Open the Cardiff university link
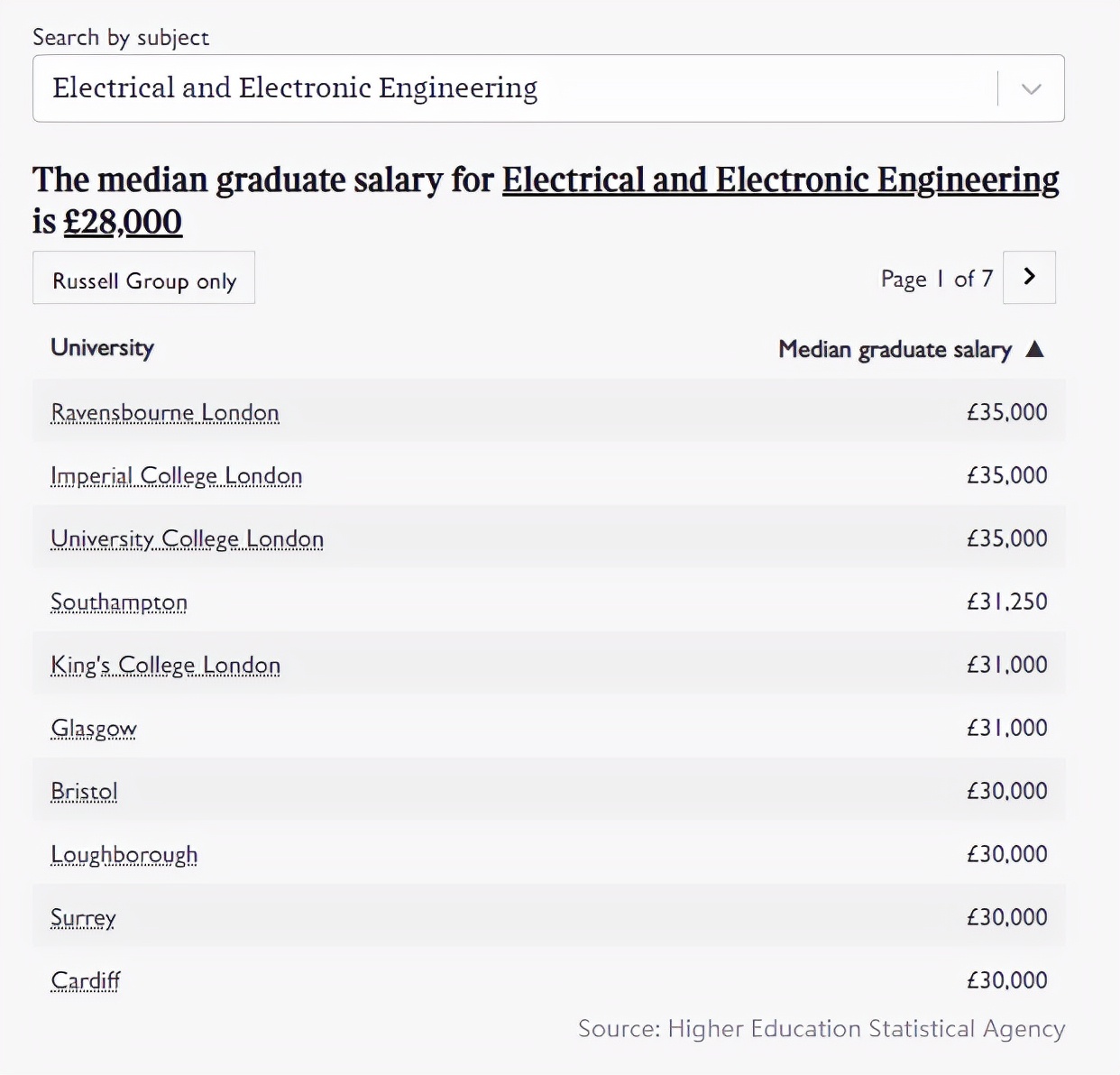Viewport: 1120px width, 1075px height. point(86,980)
